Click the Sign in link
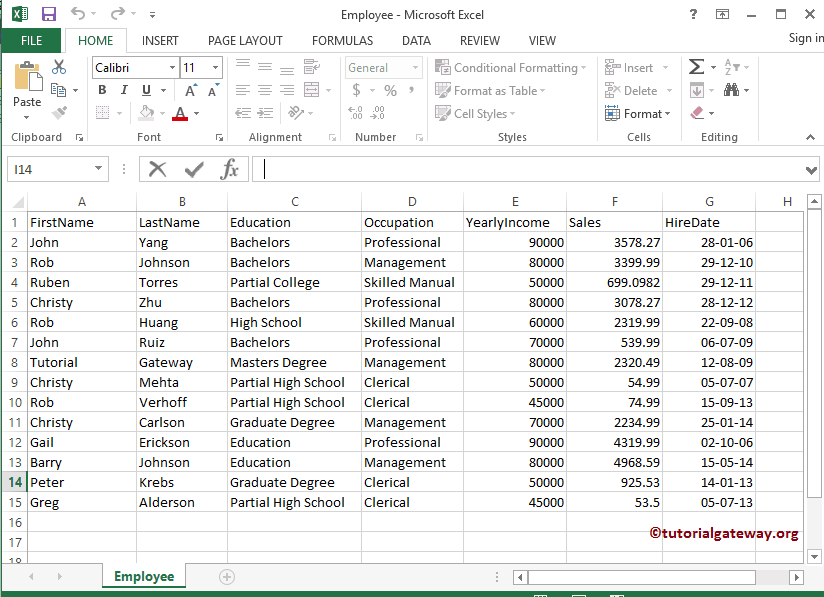 click(805, 38)
